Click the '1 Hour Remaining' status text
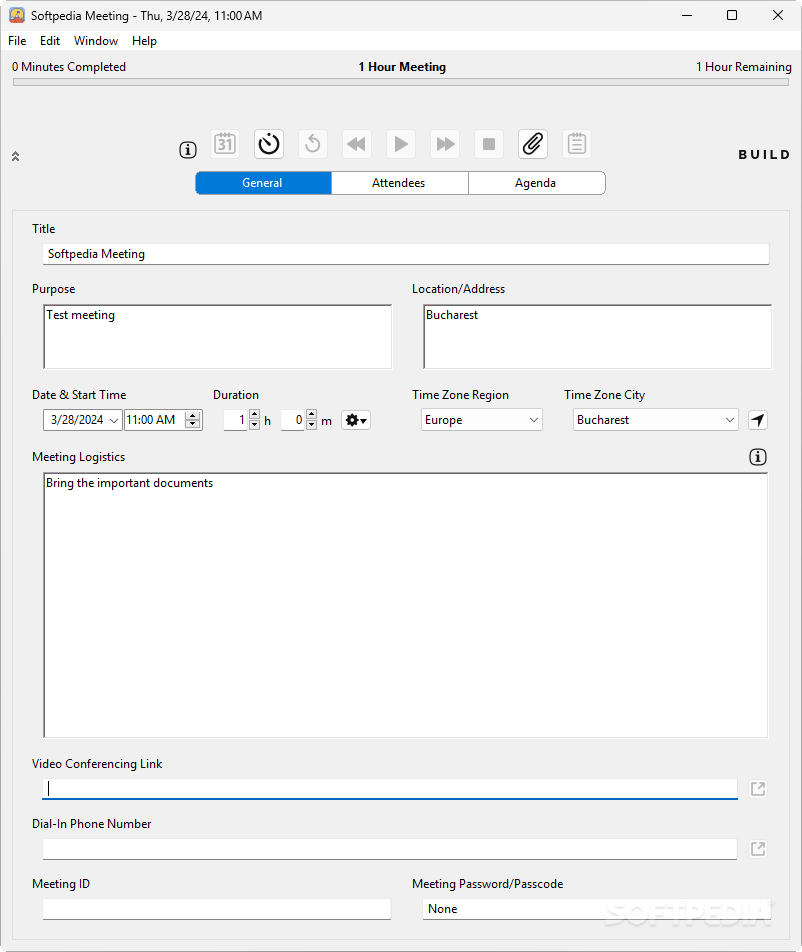The image size is (802, 952). [x=744, y=67]
